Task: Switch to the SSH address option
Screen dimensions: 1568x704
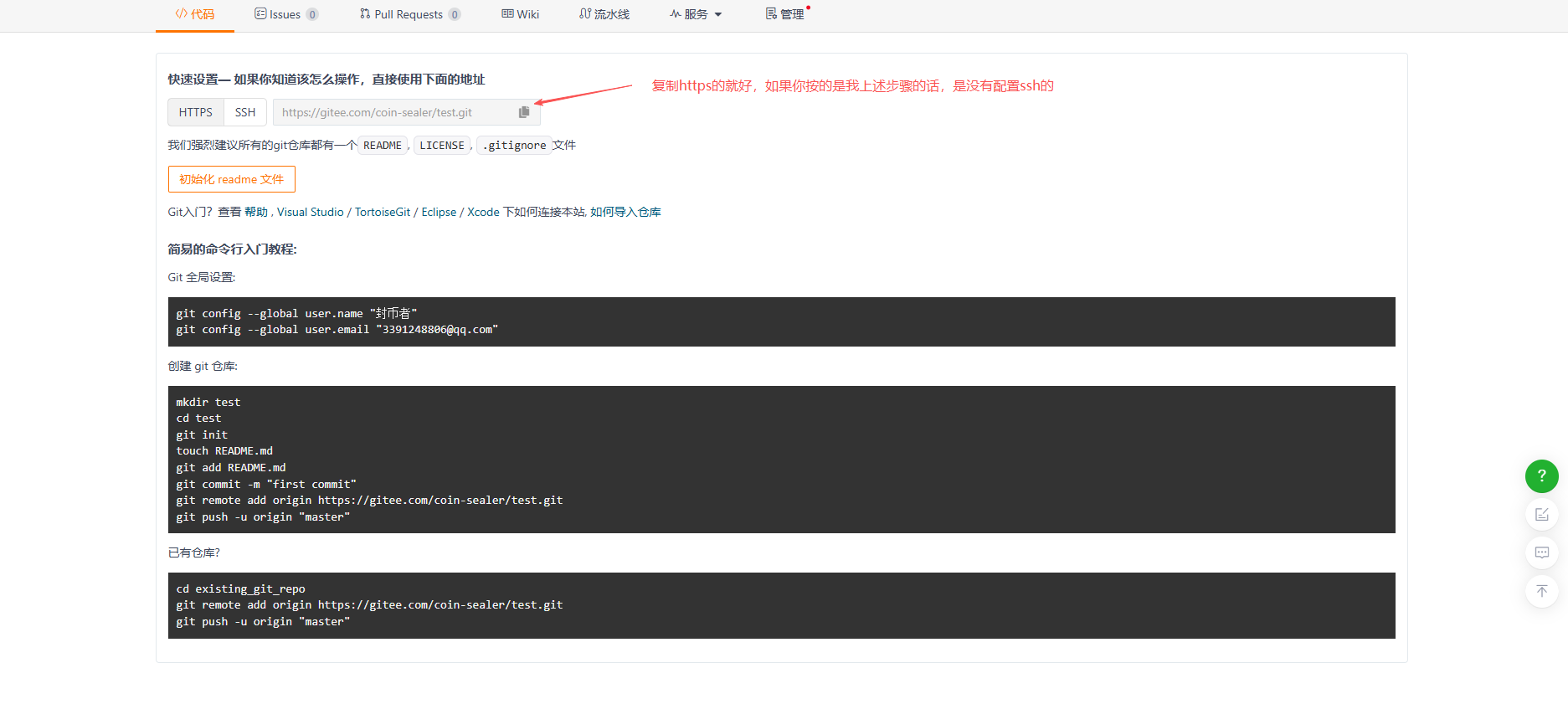Action: click(245, 112)
